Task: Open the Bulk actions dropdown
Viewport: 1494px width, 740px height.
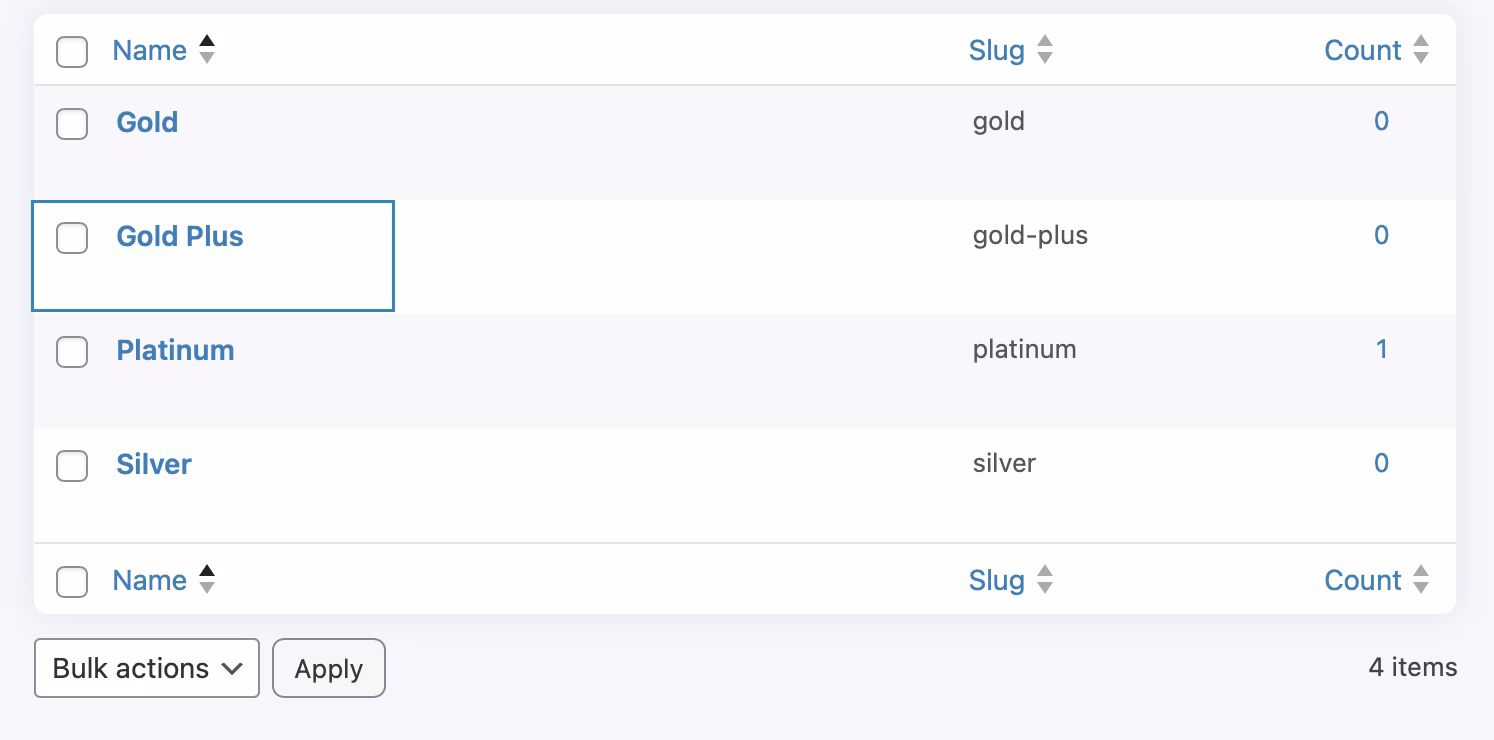Action: 147,668
